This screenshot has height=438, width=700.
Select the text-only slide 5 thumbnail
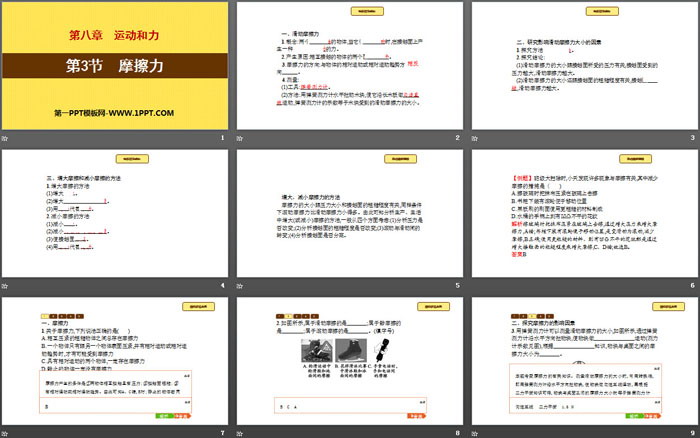tap(349, 212)
